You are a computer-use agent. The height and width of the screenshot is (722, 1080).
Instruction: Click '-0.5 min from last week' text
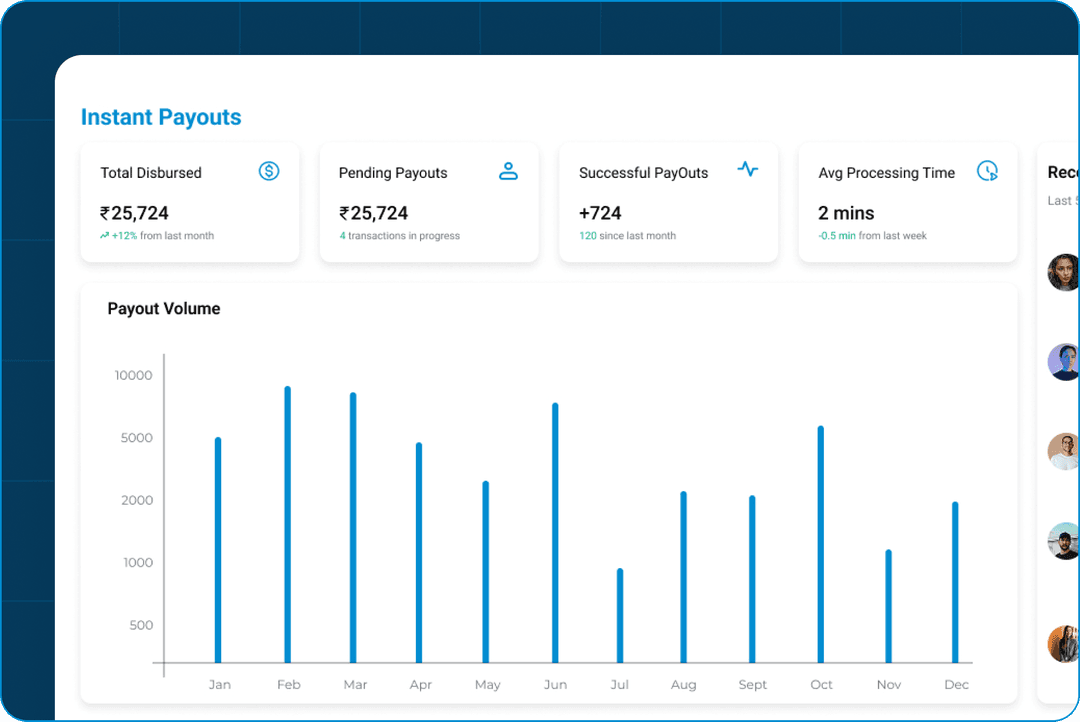coord(872,236)
